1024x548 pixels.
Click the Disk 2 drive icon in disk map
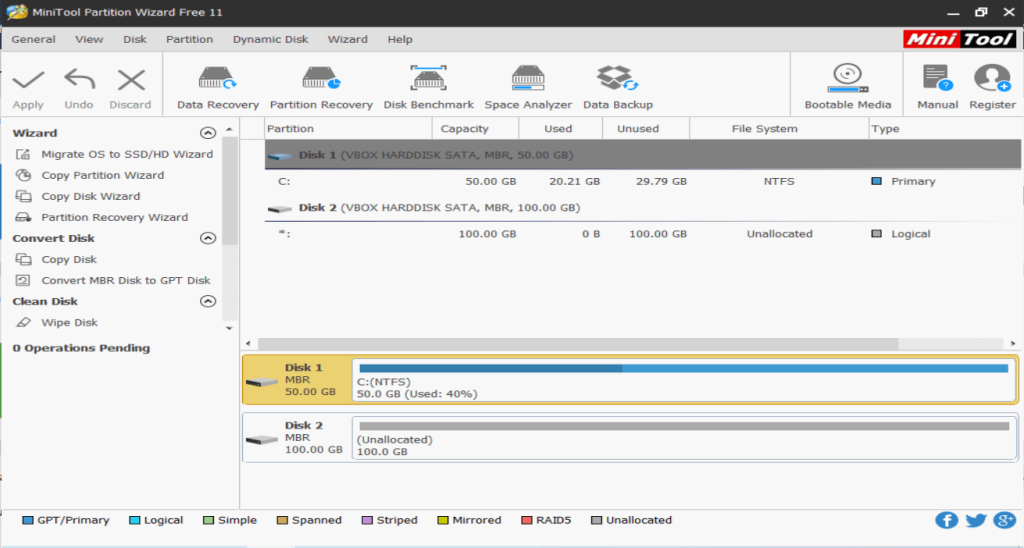262,440
